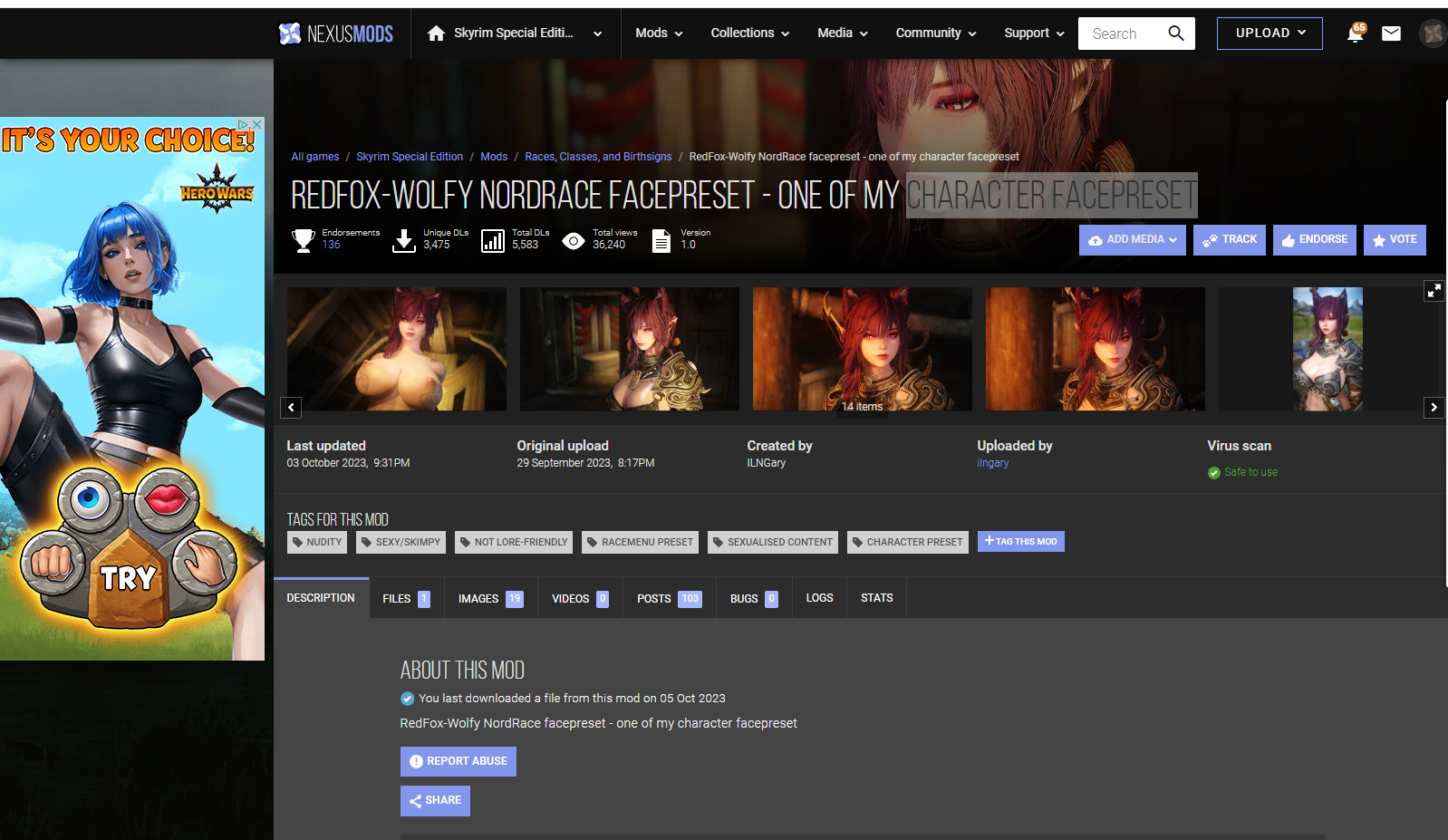Open the thumbnail labeled 14 items
1448x840 pixels.
tap(863, 349)
